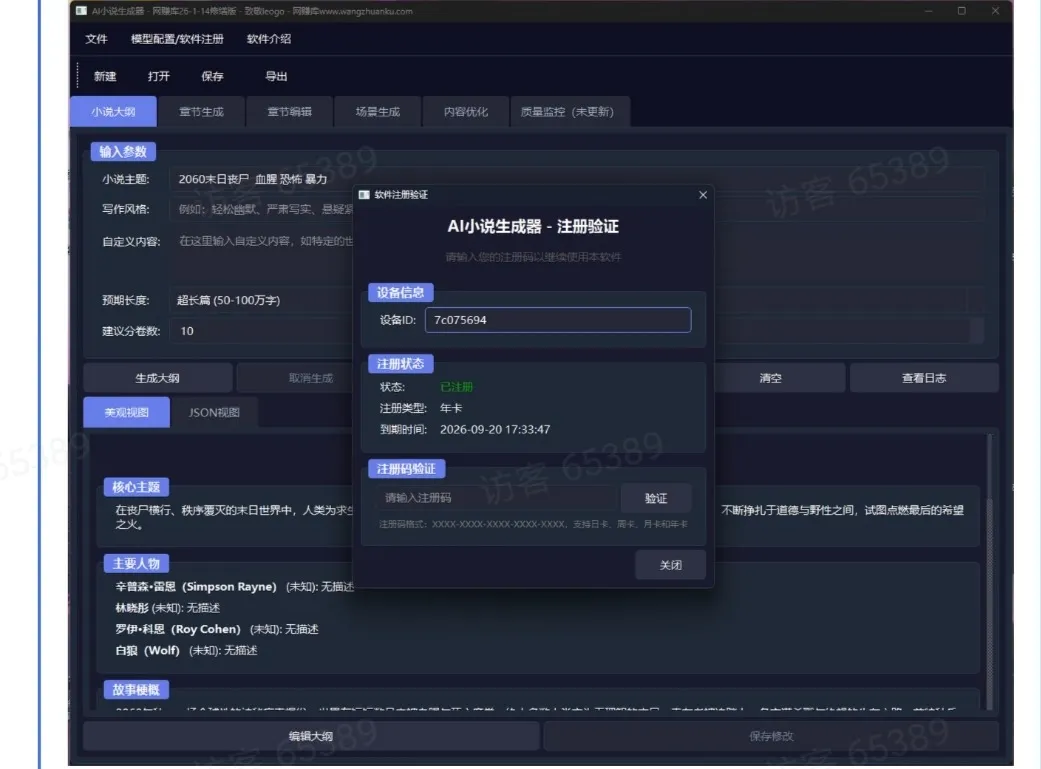Switch to the 场景生成 tab
The image size is (1041, 769).
378,112
